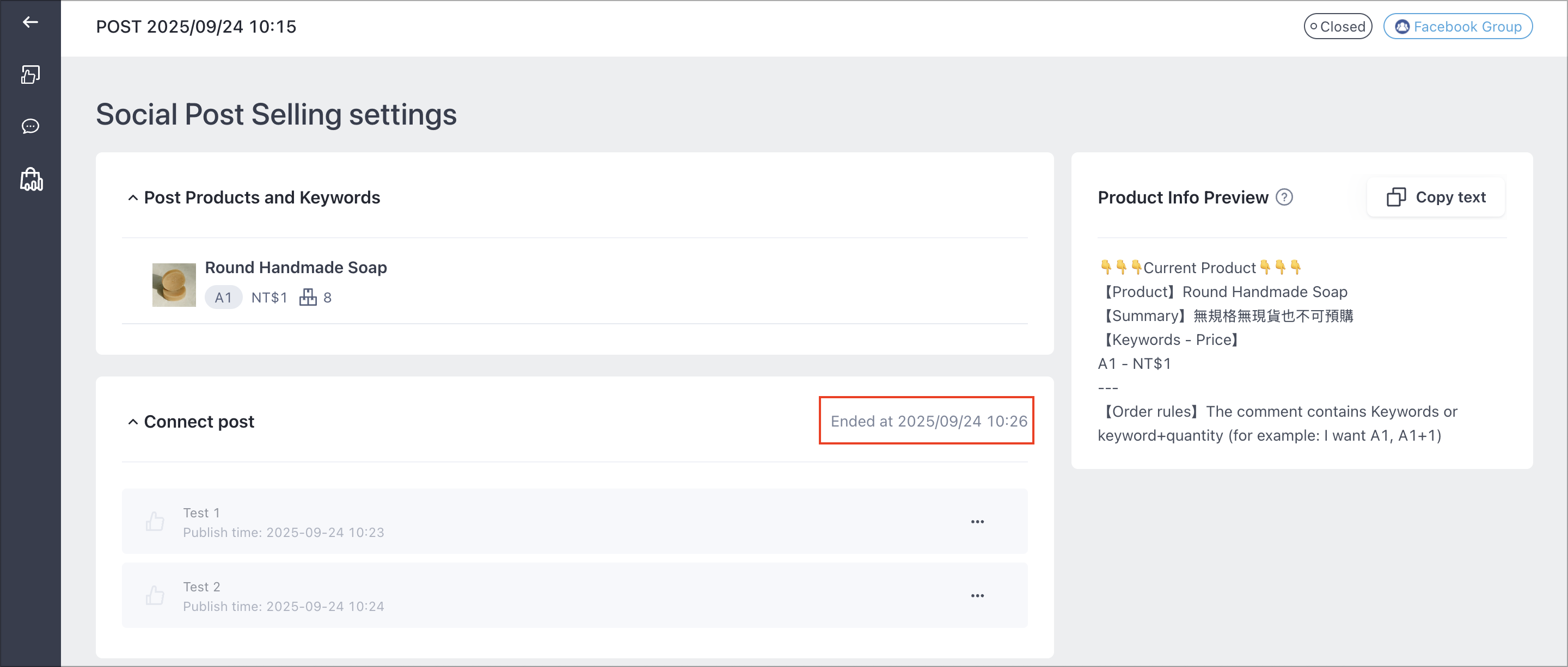
Task: Open the shop bag sidebar icon
Action: pos(31,180)
